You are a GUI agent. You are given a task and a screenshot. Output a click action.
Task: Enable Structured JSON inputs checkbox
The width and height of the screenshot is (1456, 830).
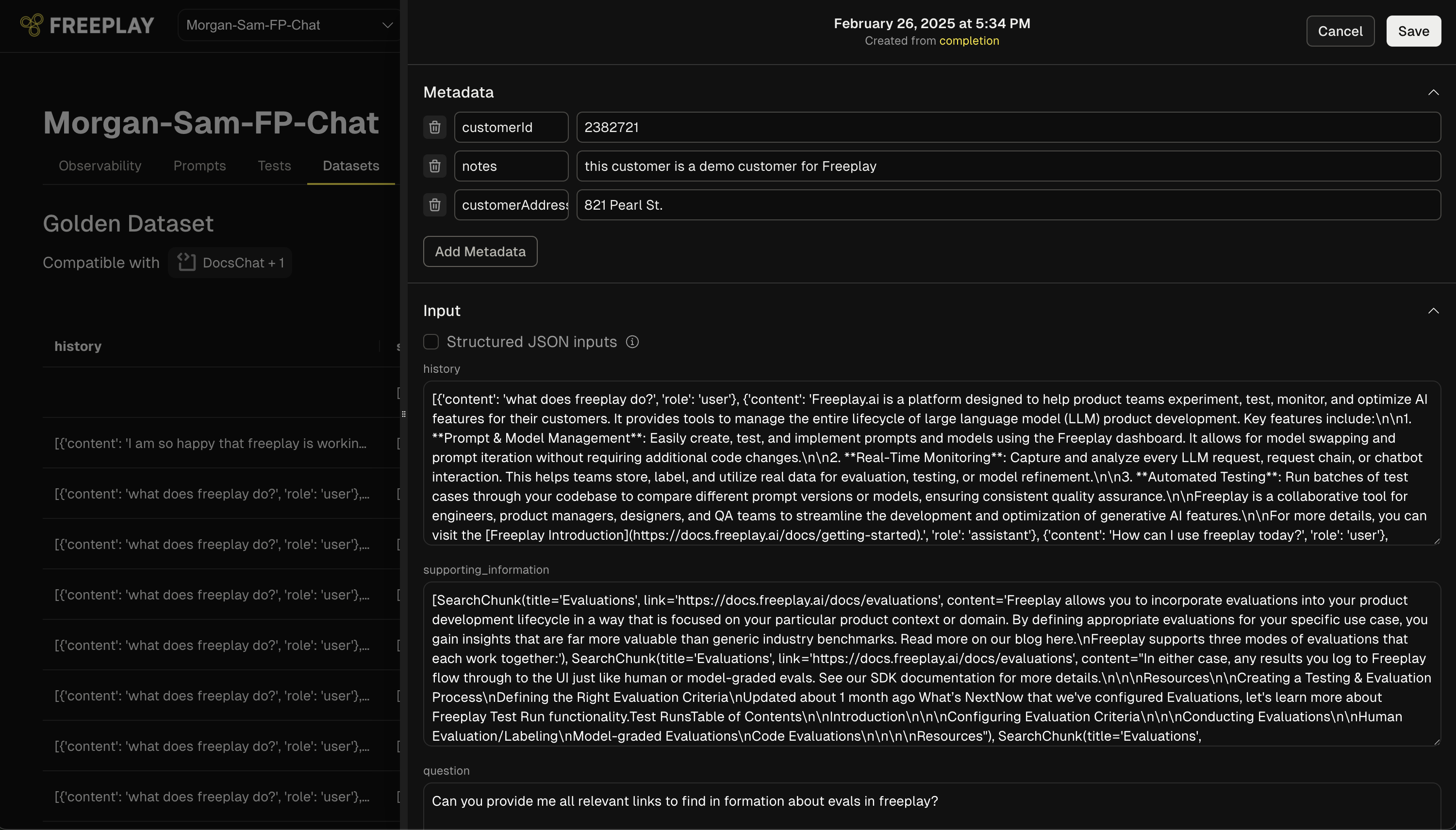click(431, 341)
